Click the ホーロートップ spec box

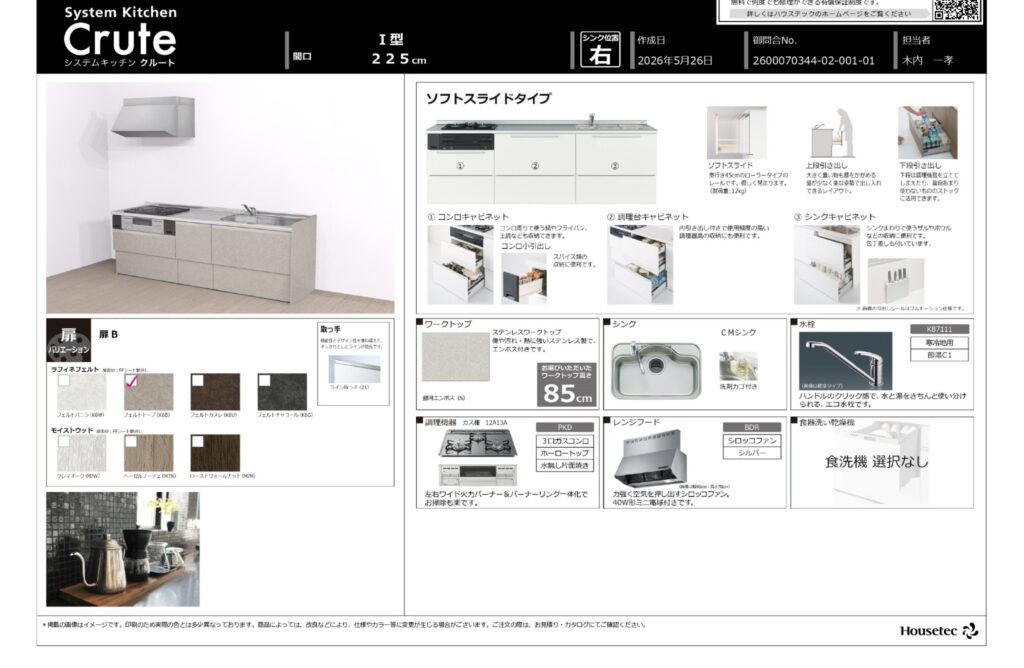[x=565, y=453]
